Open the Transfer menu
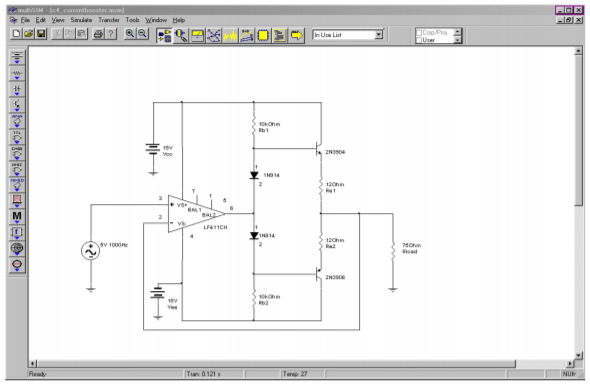Viewport: 590px width, 387px height. pos(109,20)
